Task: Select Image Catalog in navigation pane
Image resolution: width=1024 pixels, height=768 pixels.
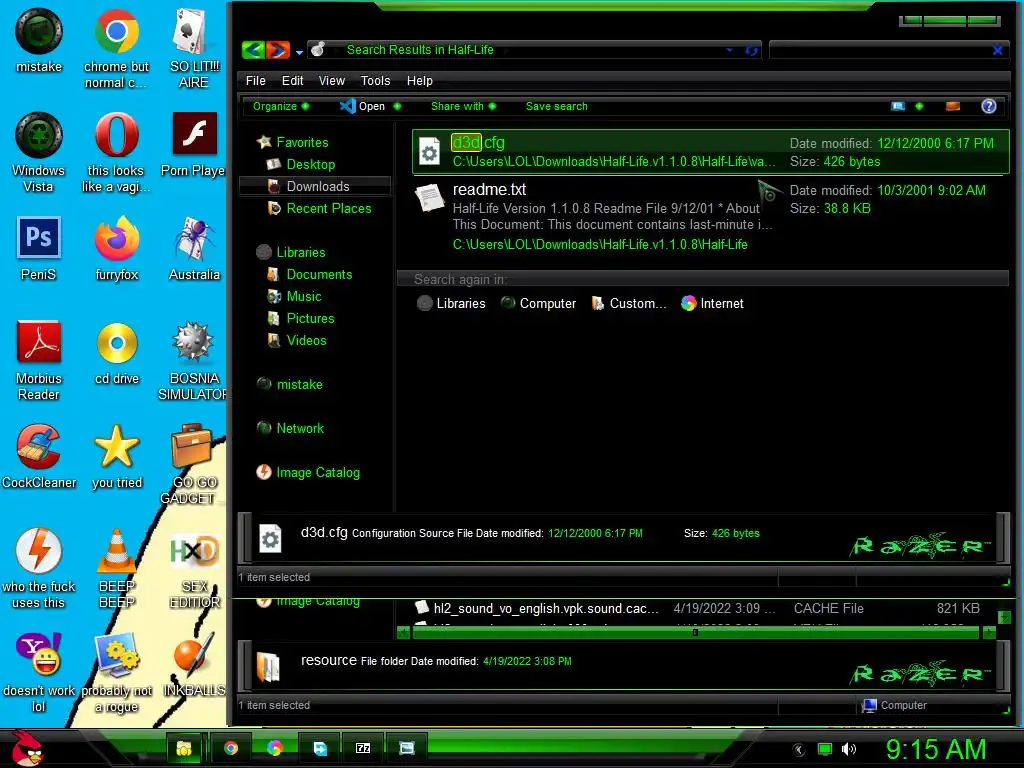Action: click(308, 472)
